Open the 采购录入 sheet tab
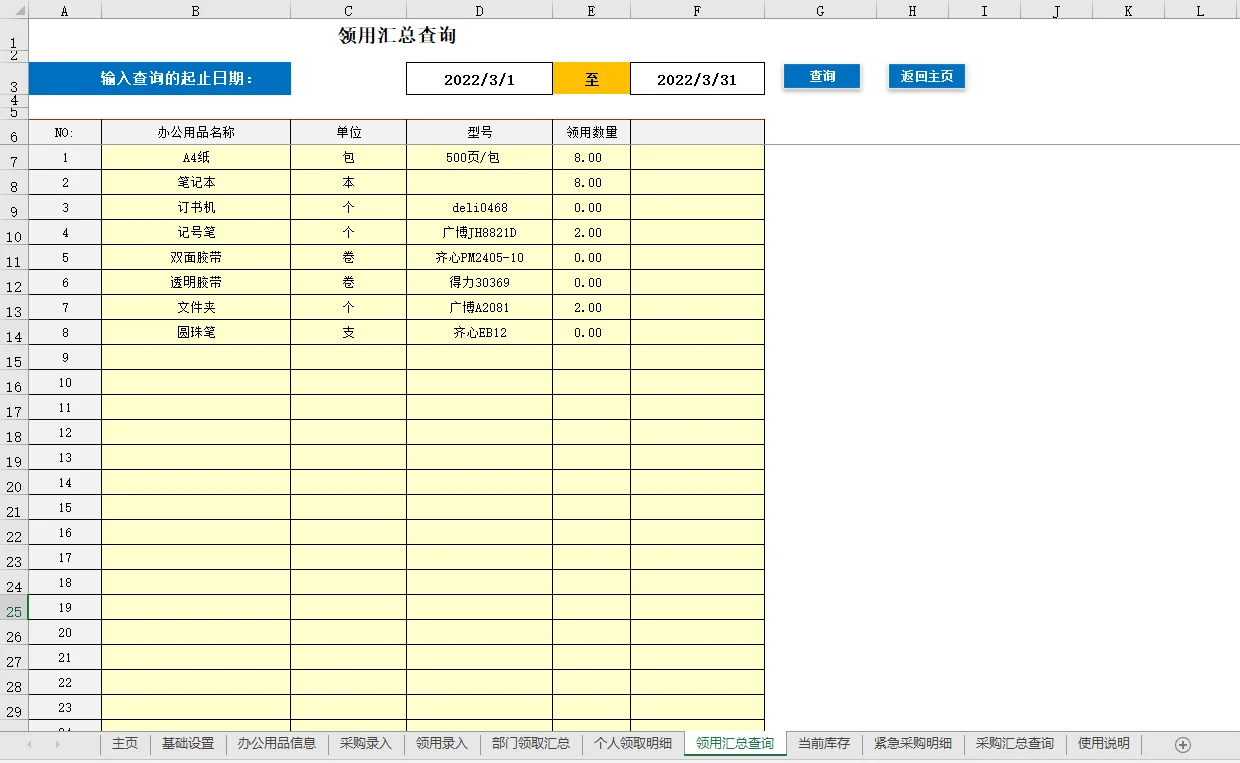 coord(366,744)
